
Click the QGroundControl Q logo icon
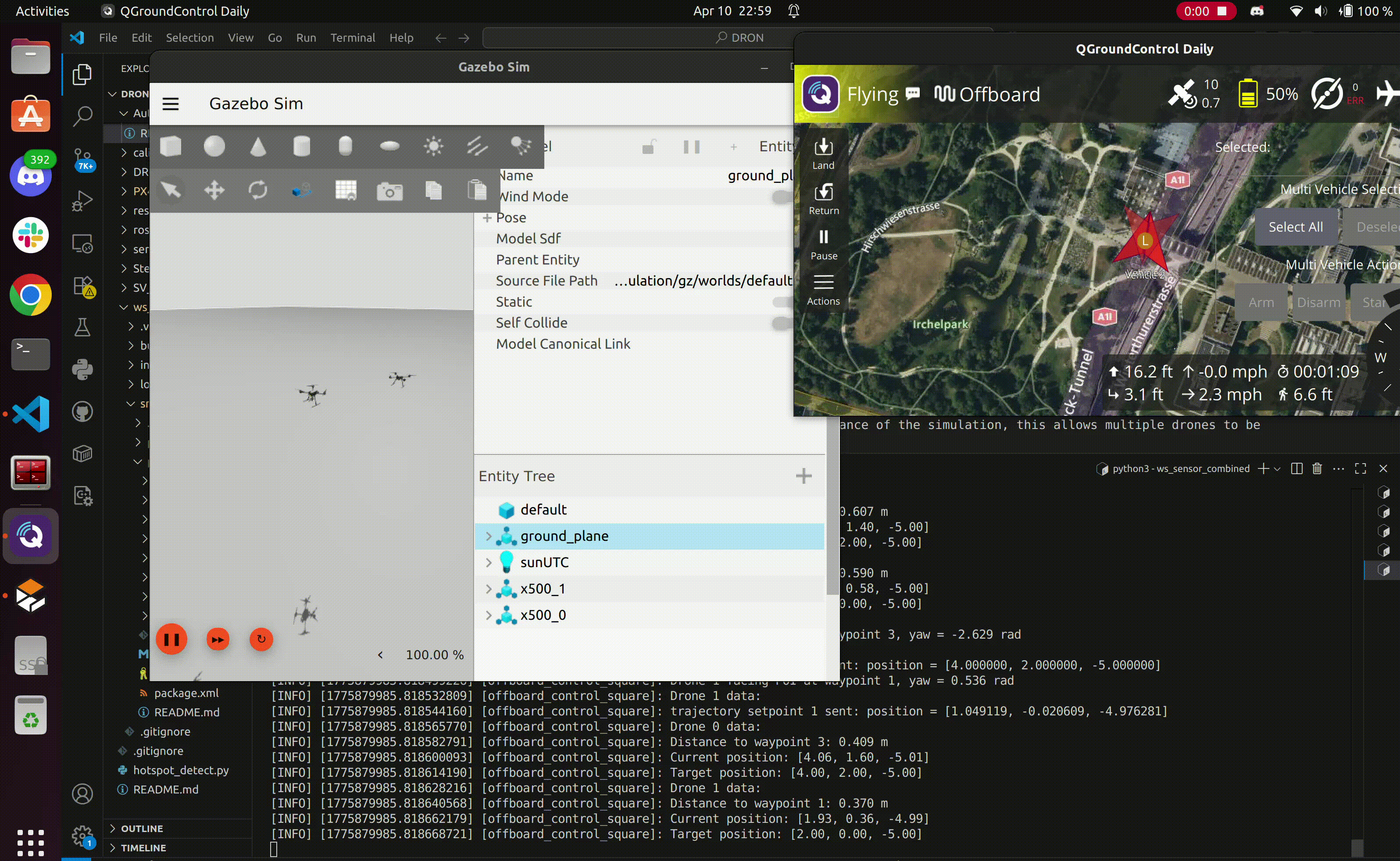click(820, 93)
